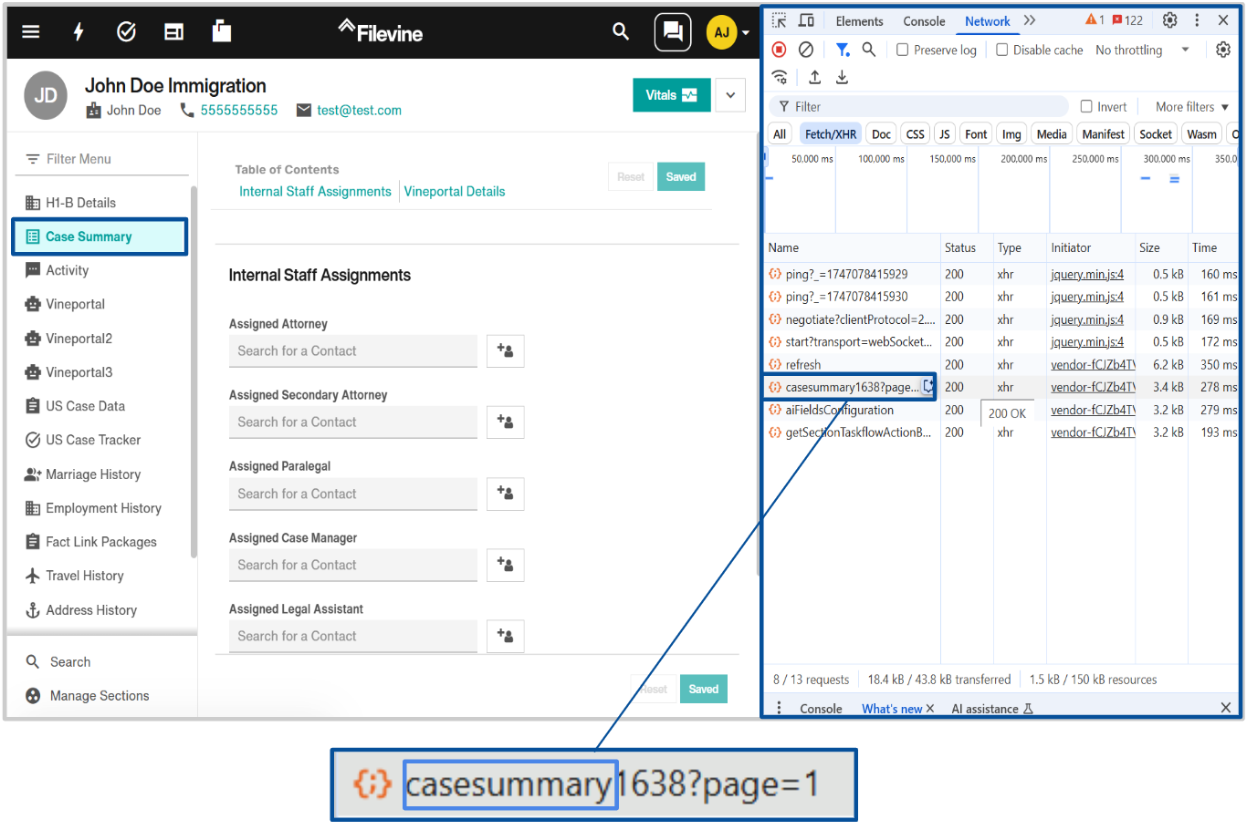Show more DevTools tabs chevron

(1030, 21)
